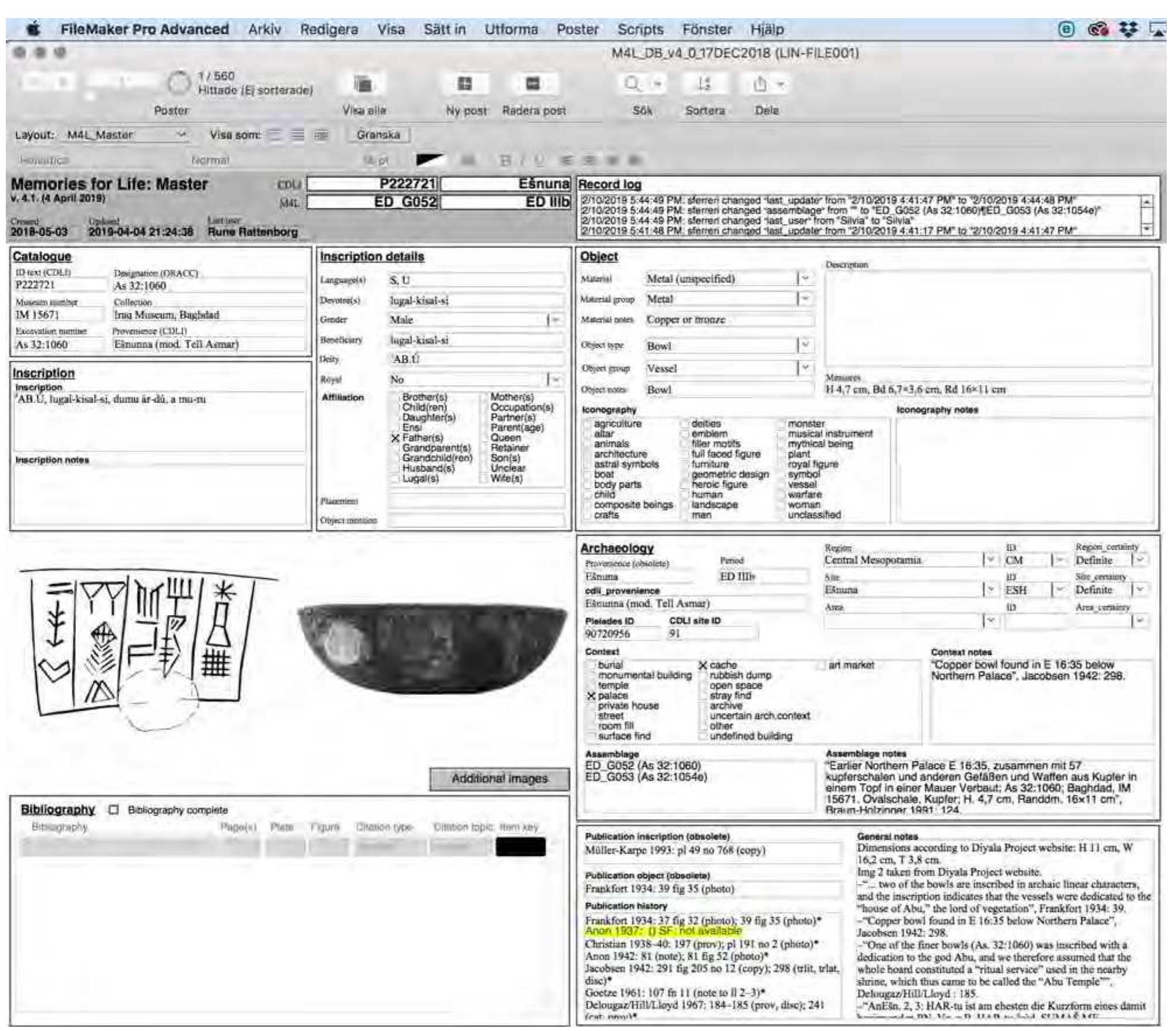Switch to table view icon
Image resolution: width=1176 pixels, height=1031 pixels.
321,135
